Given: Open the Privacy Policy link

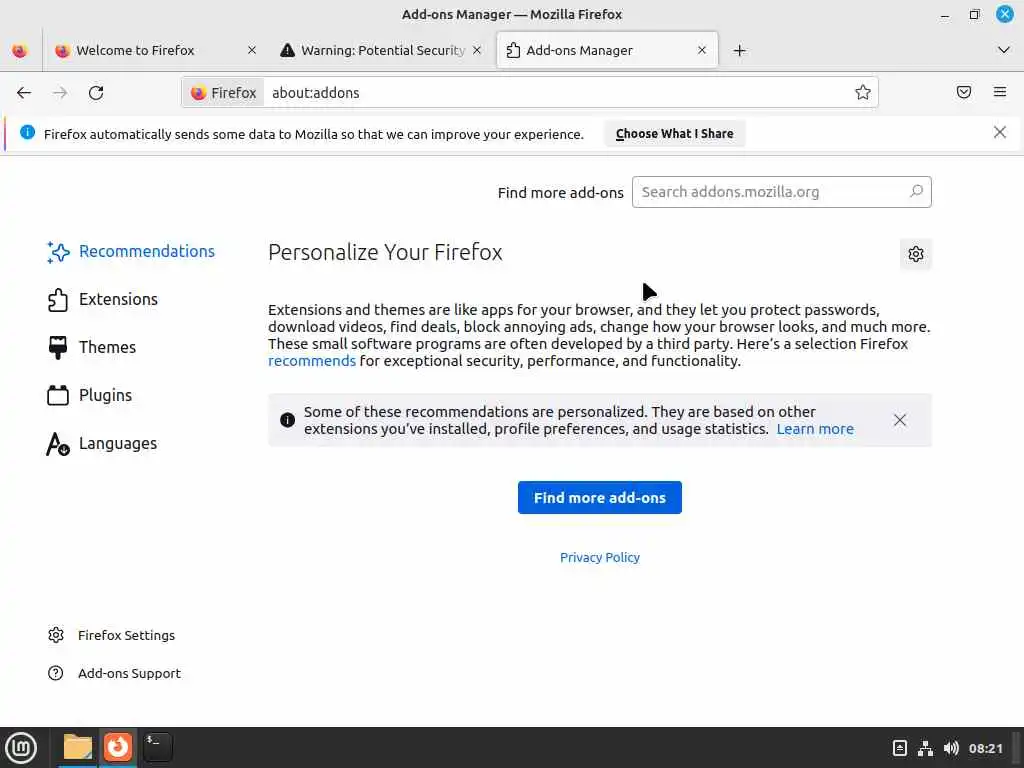Looking at the screenshot, I should point(600,558).
